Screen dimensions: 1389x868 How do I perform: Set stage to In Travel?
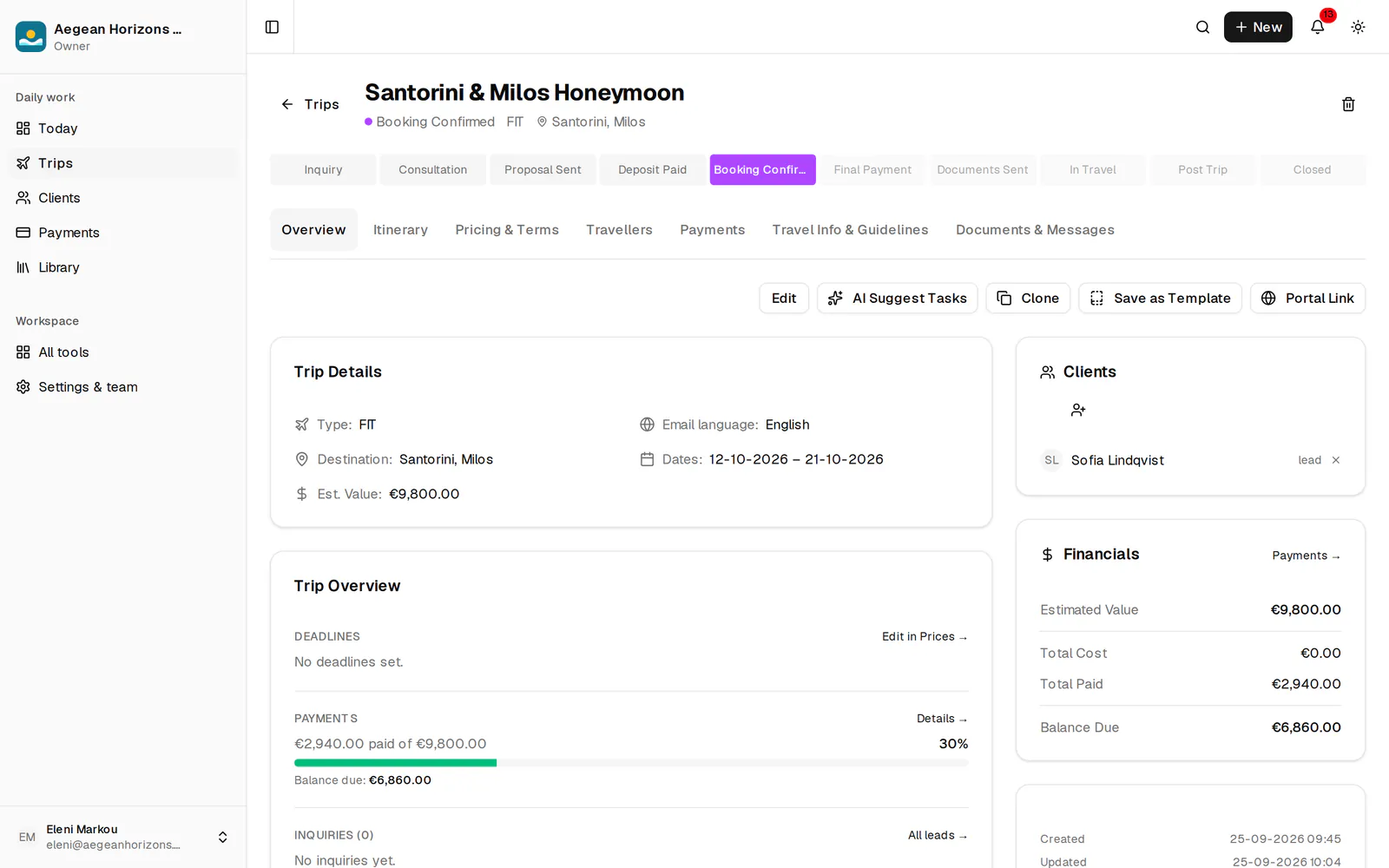[x=1093, y=169]
